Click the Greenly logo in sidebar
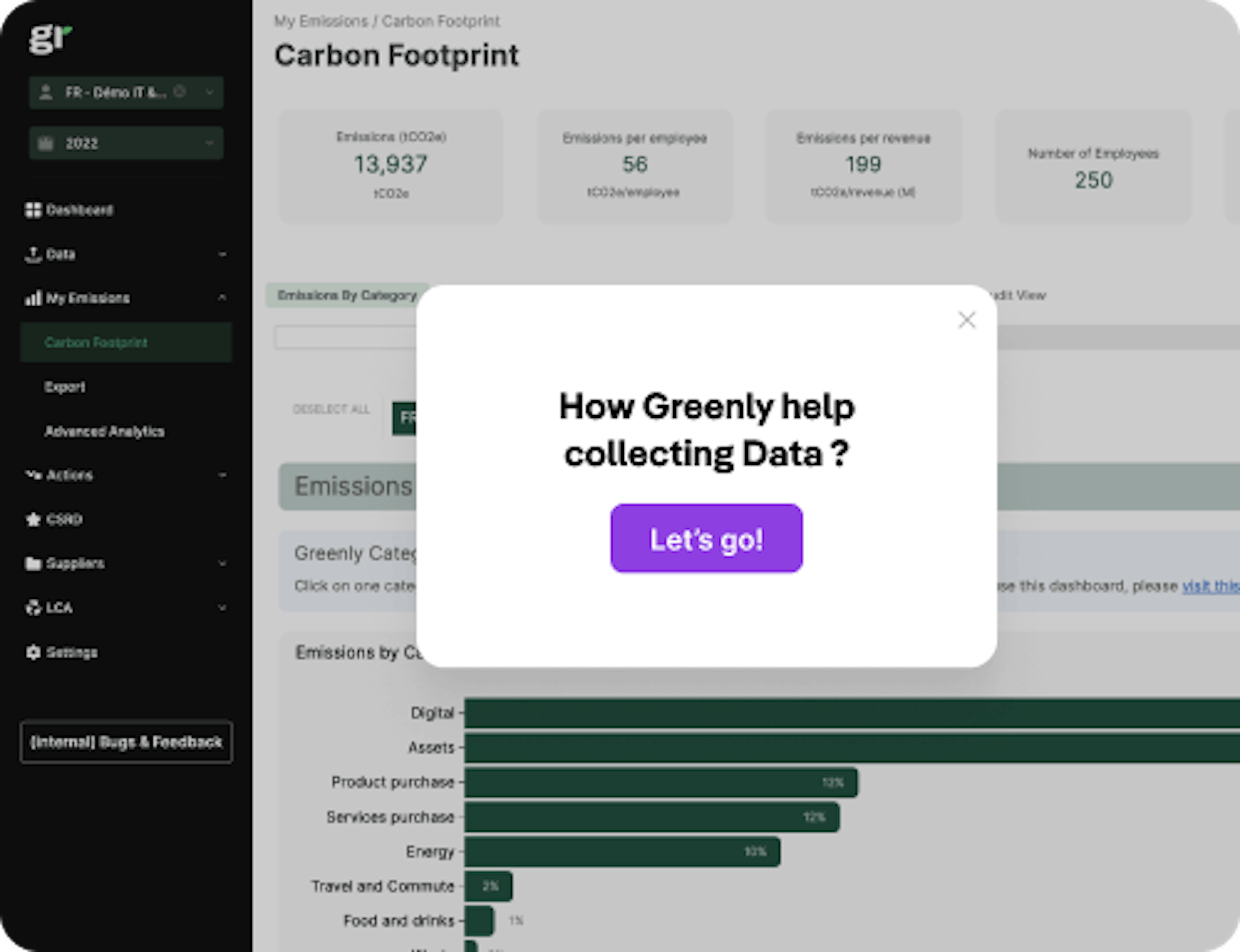The image size is (1240, 952). point(50,40)
